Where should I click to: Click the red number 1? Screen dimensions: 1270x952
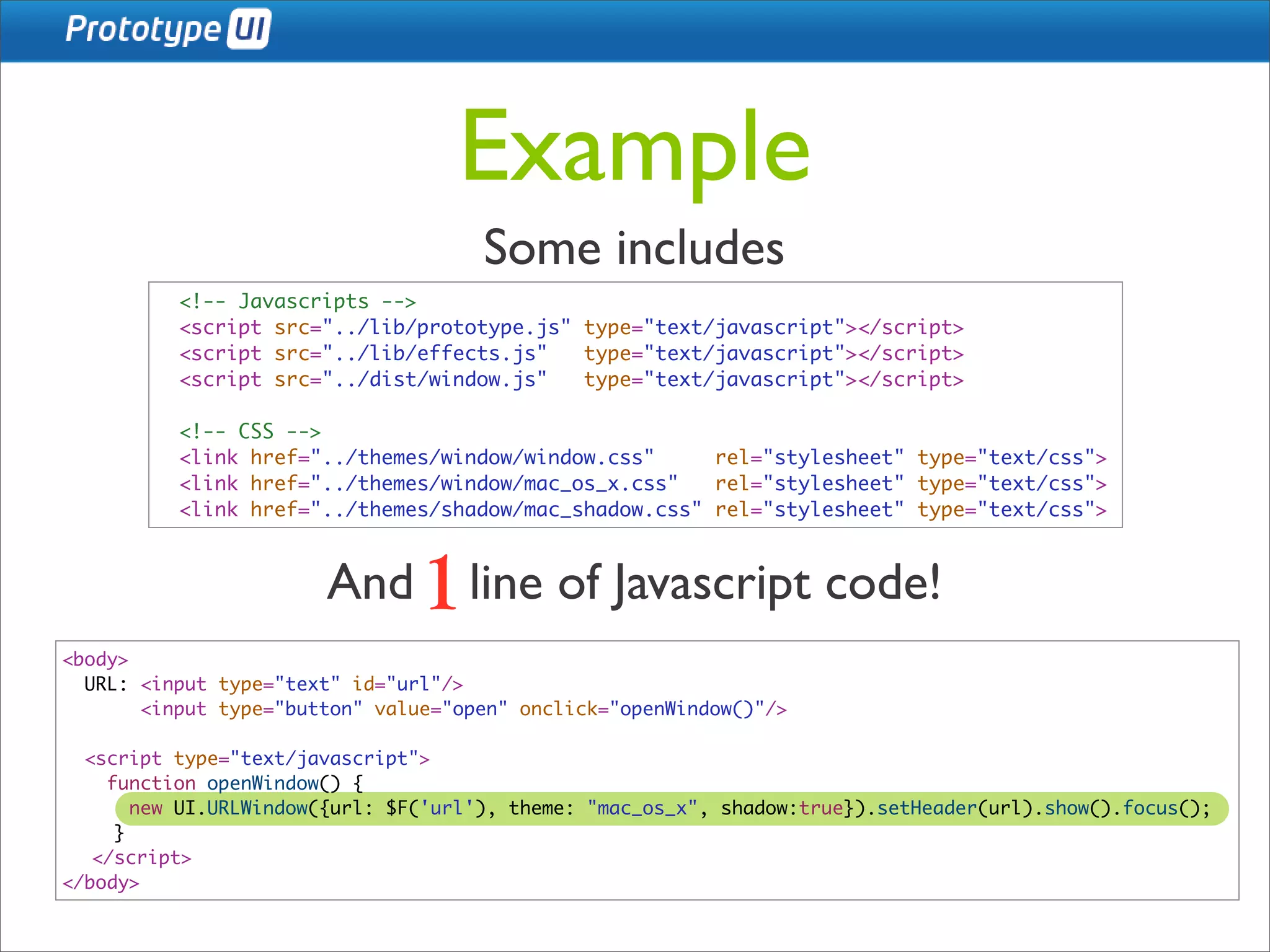pos(442,583)
